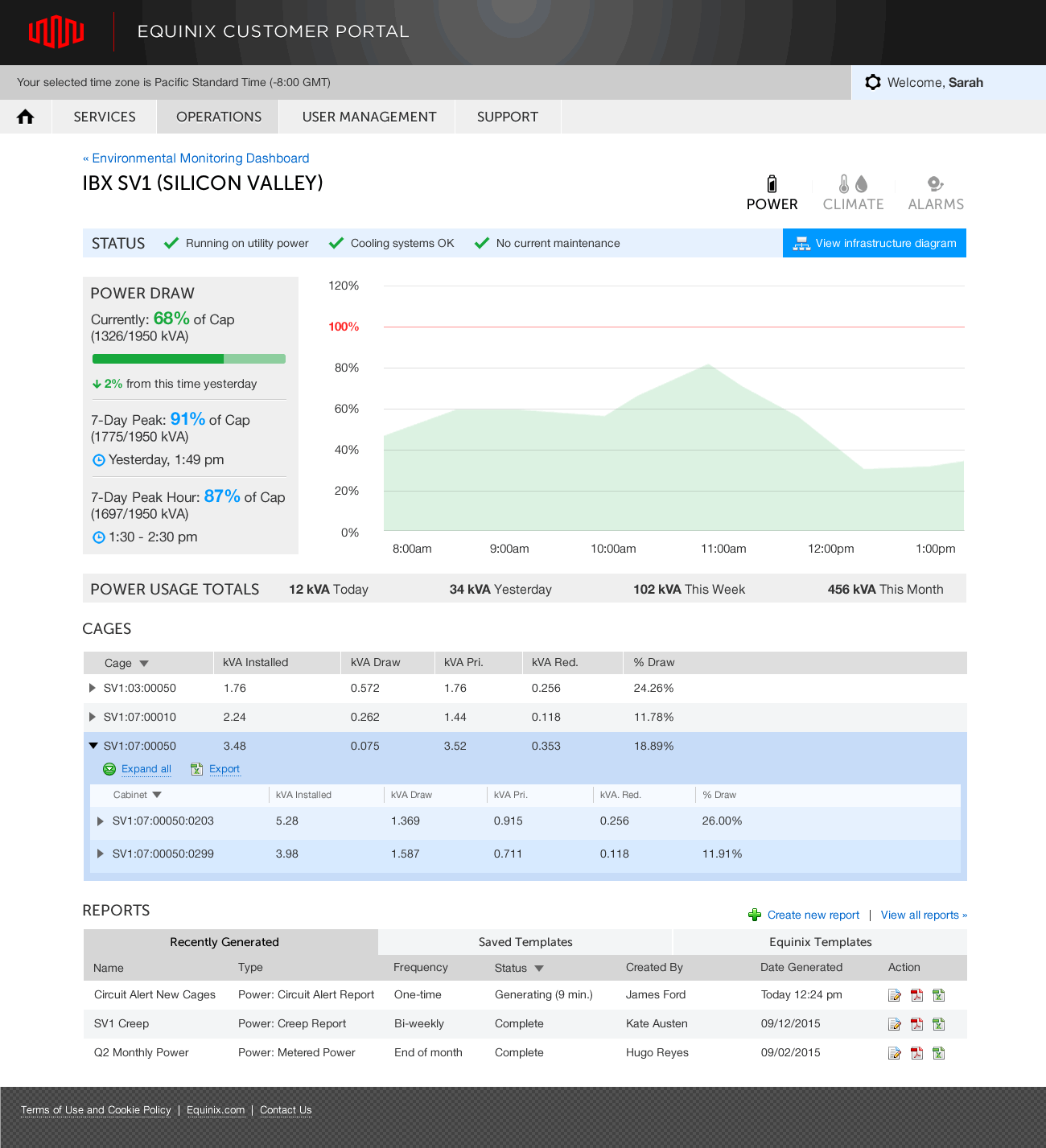Open the Services menu

point(105,117)
